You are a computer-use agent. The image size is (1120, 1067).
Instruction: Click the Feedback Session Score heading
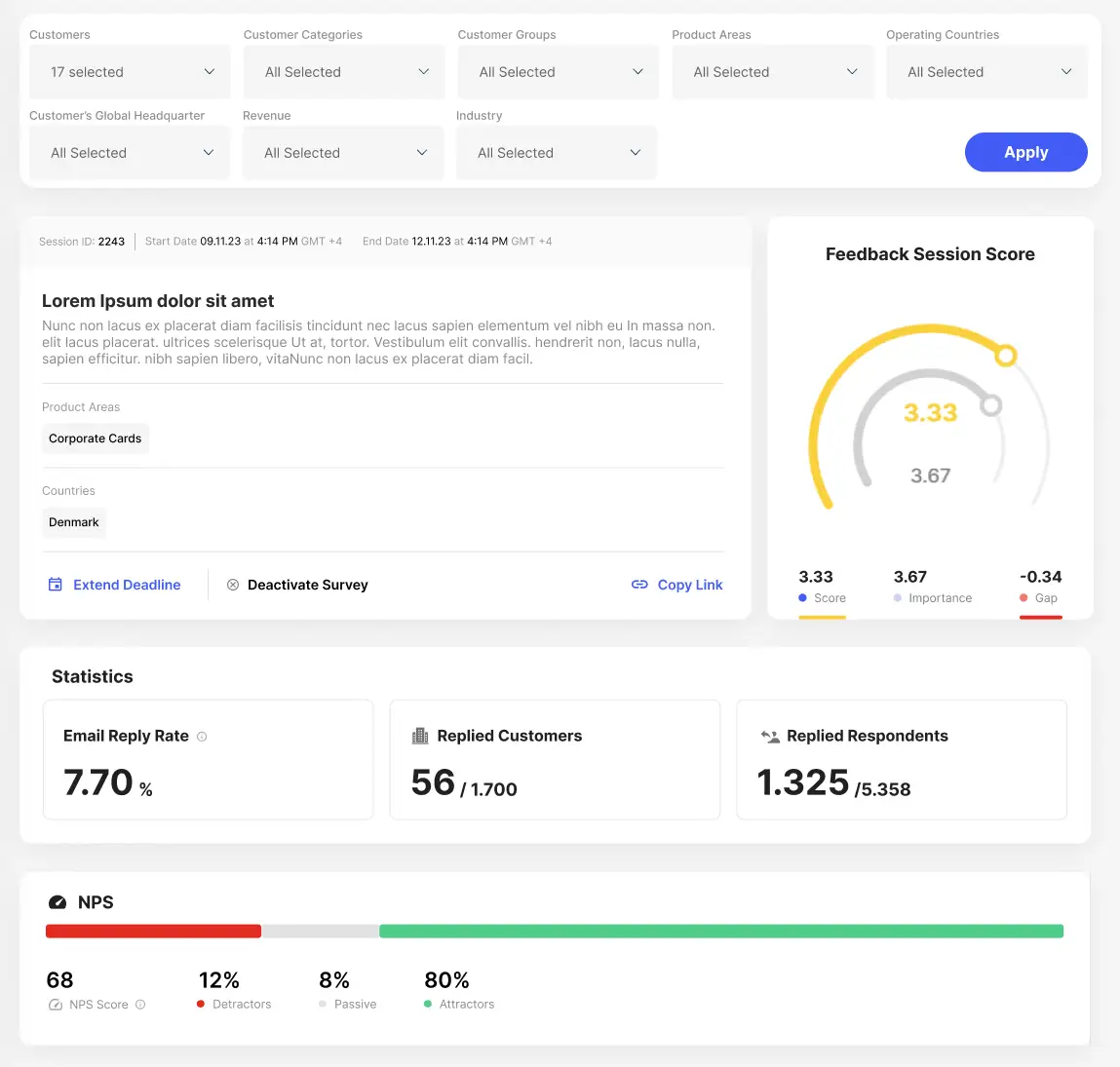point(930,254)
